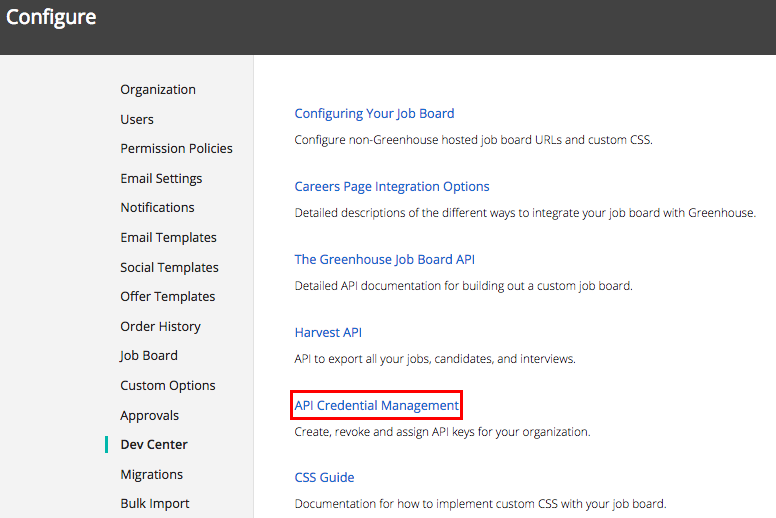Go to Email Templates
Screen dimensions: 776x518
tap(168, 237)
